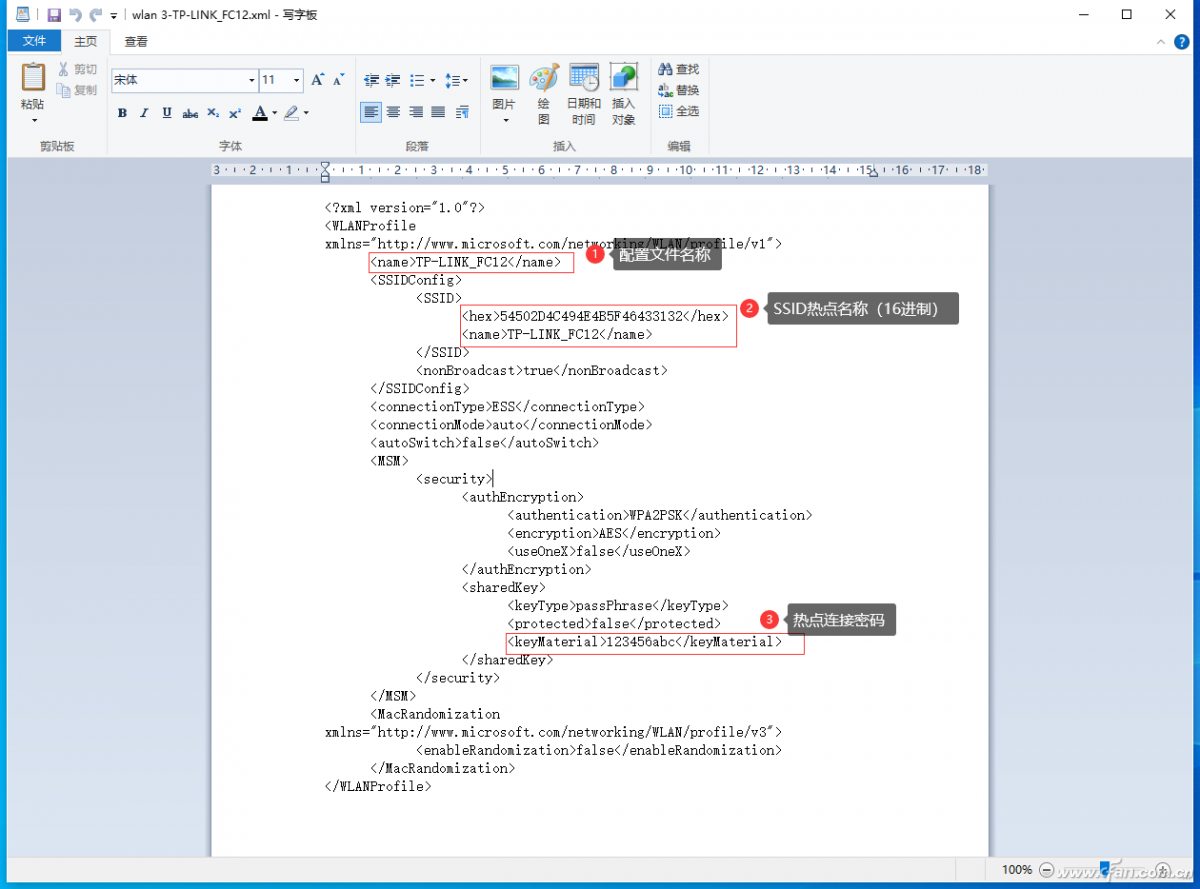Viewport: 1200px width, 889px height.
Task: Click the <encryption>AES</encryption> line
Action: tap(614, 533)
